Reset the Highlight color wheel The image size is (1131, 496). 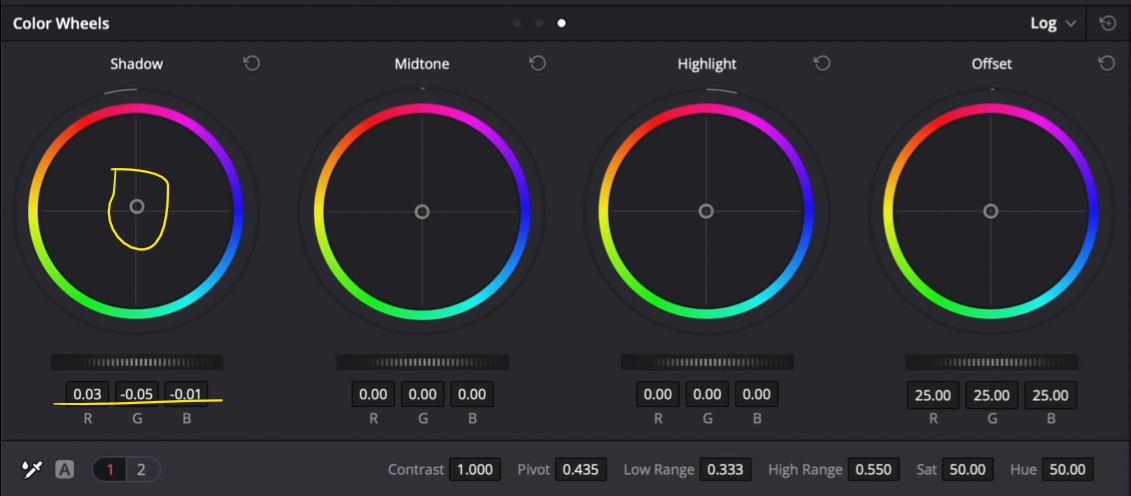click(822, 63)
